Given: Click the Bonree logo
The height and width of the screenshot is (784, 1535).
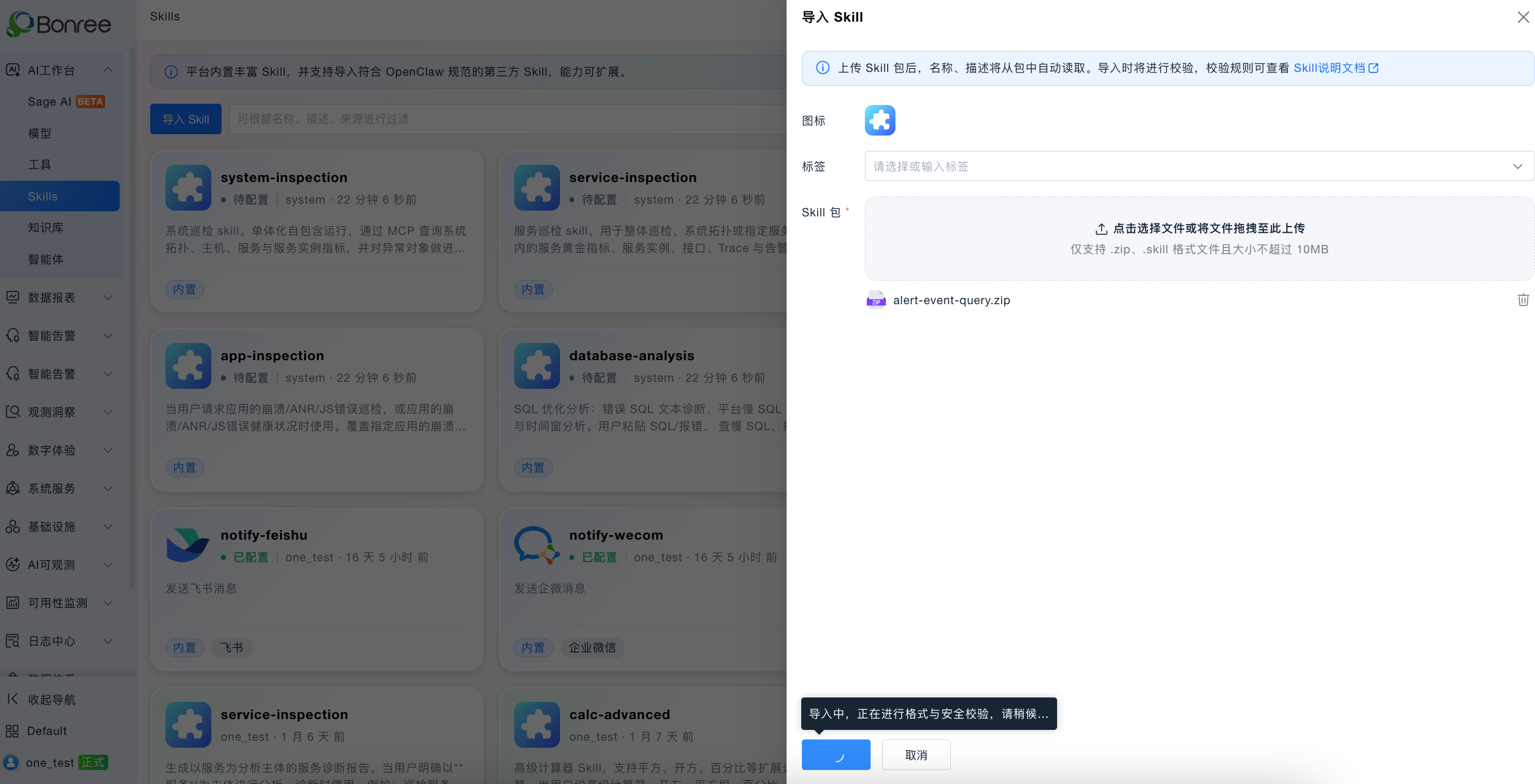Looking at the screenshot, I should pyautogui.click(x=59, y=24).
